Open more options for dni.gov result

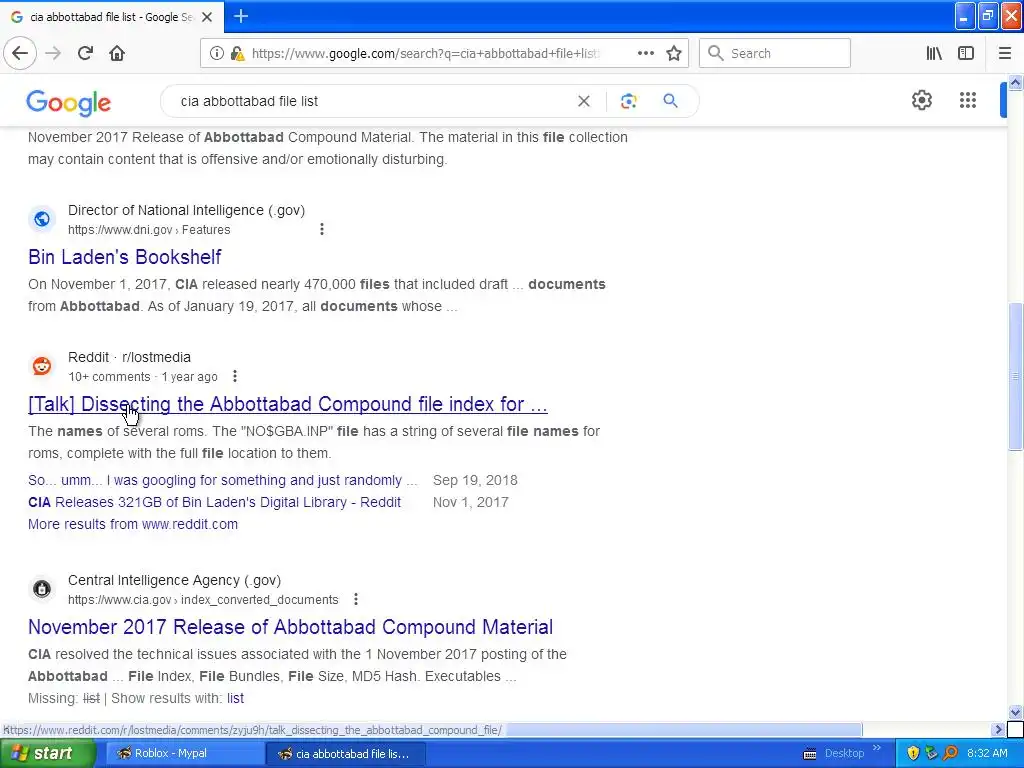coord(321,229)
